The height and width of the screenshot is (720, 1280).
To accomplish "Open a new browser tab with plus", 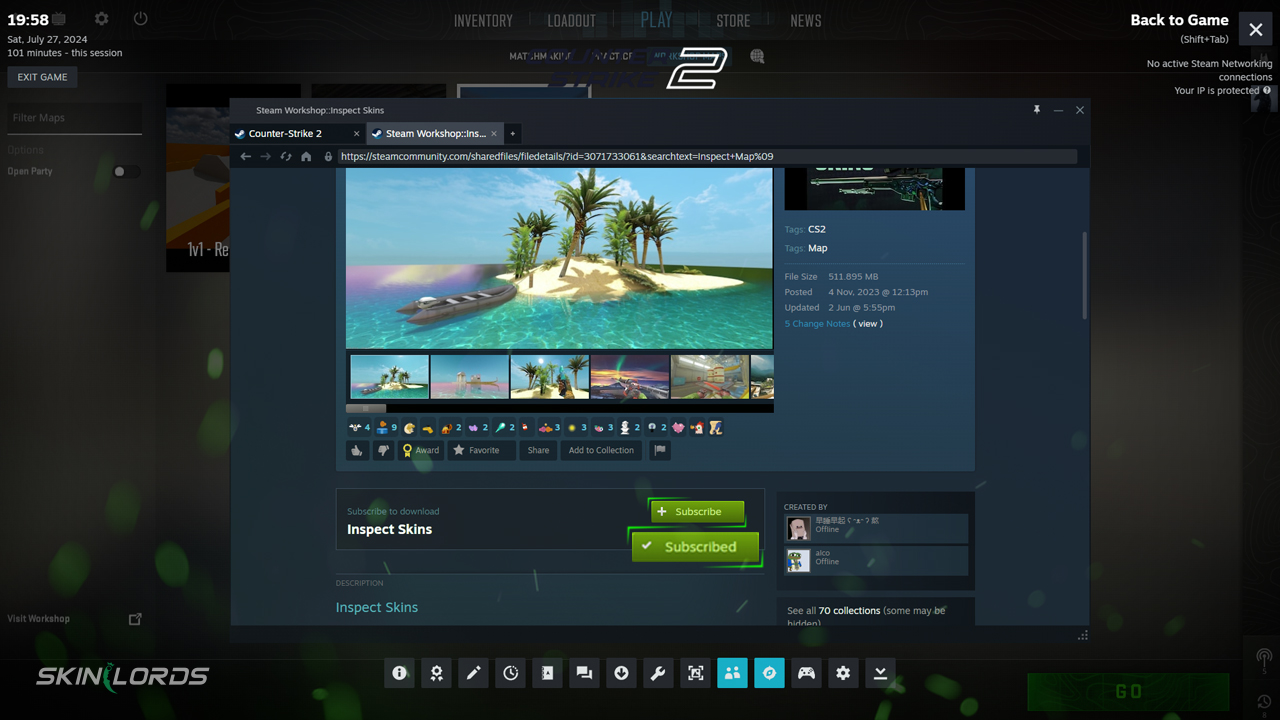I will click(x=512, y=133).
